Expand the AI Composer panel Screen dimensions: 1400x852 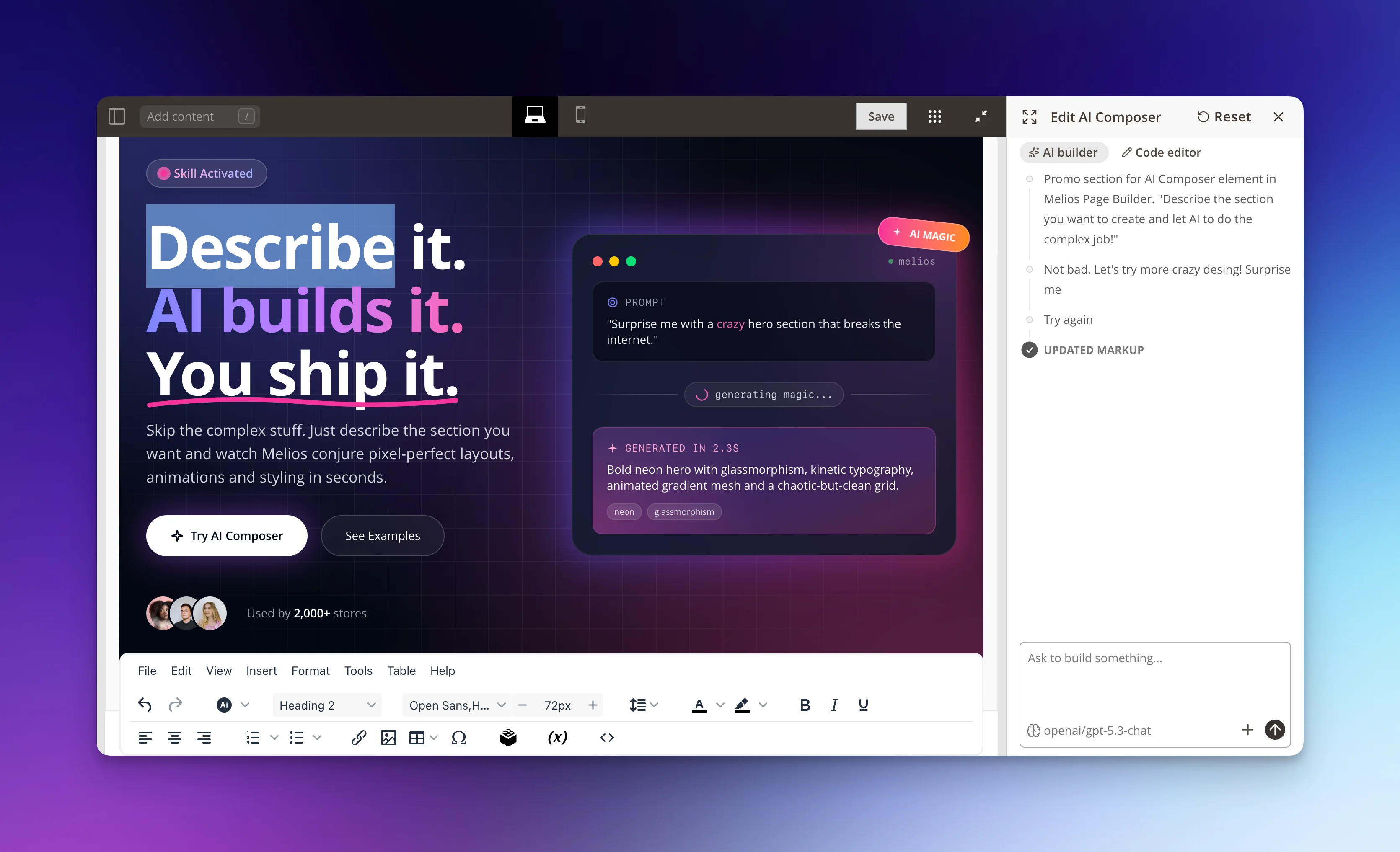point(1029,117)
